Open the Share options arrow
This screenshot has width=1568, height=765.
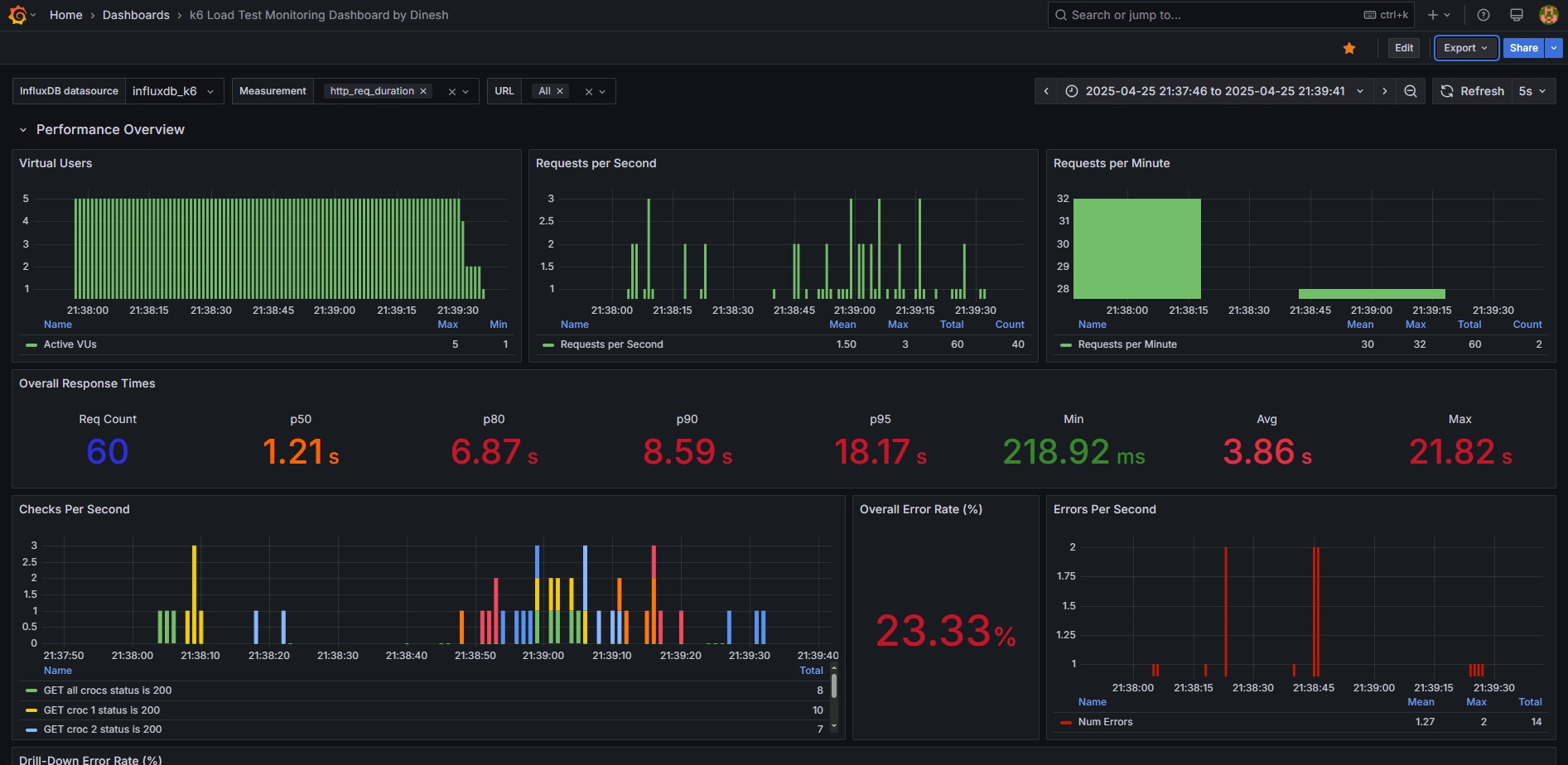pos(1554,48)
